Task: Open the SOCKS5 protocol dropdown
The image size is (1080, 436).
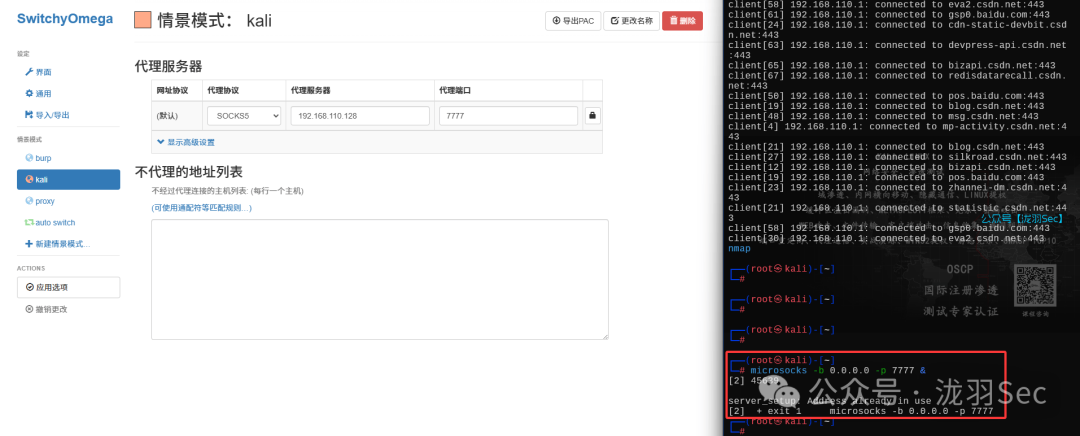Action: point(244,116)
